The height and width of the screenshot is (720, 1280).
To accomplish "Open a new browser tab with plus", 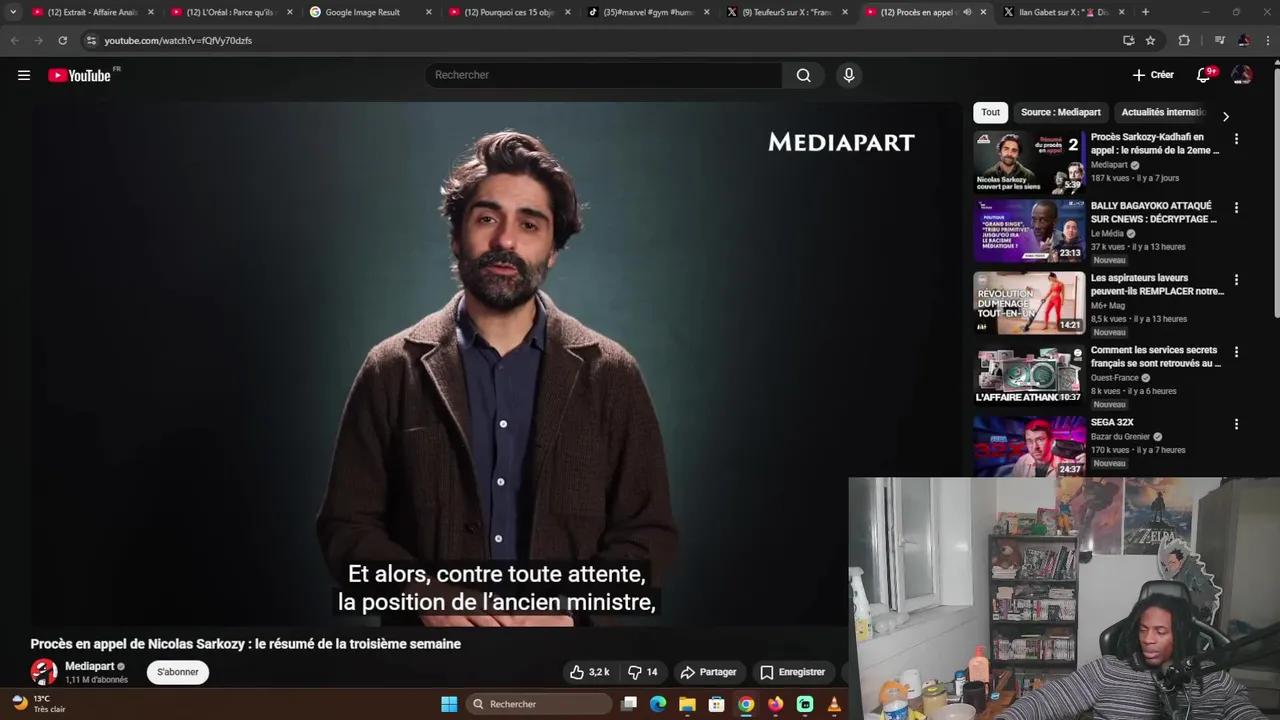I will [x=1145, y=12].
